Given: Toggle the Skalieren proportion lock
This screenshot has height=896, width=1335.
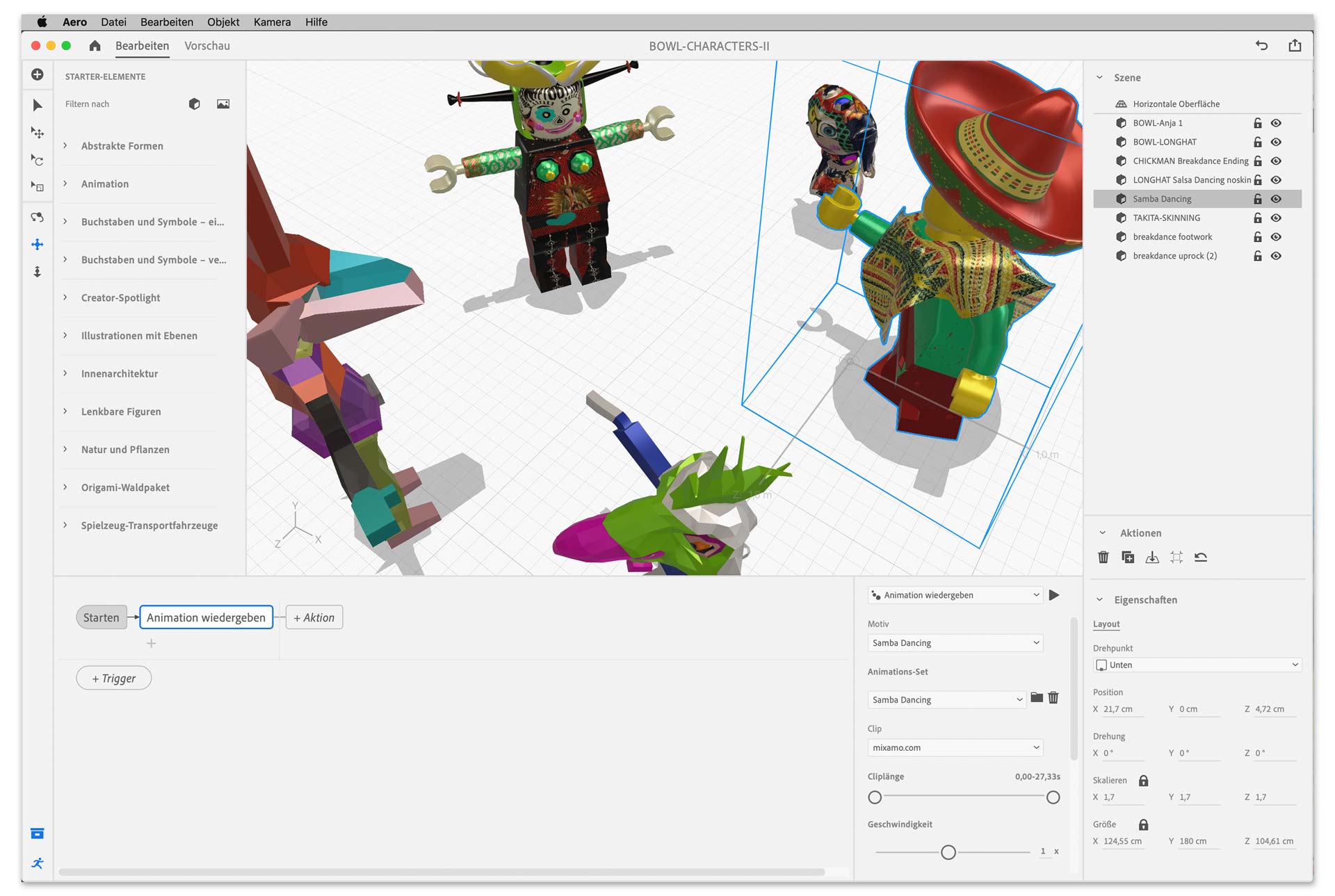Looking at the screenshot, I should 1144,781.
